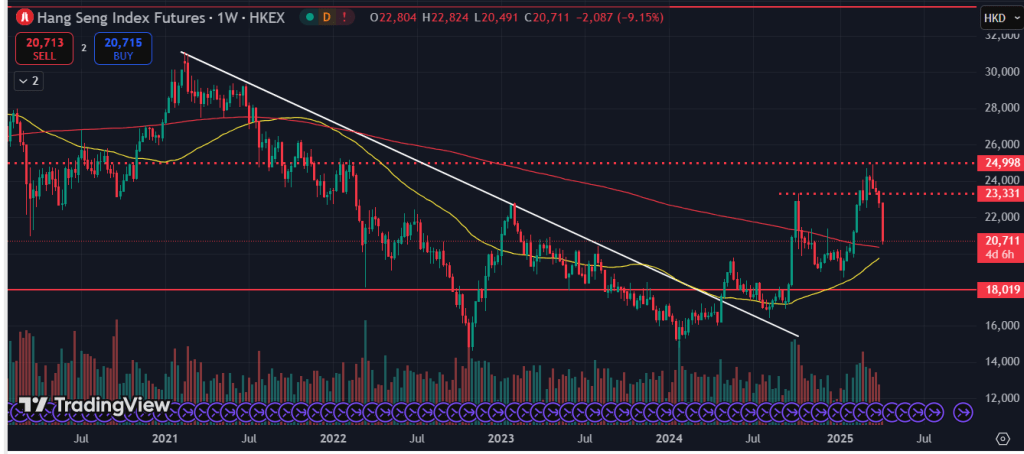Screen dimensions: 1024x454
Task: Click the green market status dot
Action: click(312, 18)
